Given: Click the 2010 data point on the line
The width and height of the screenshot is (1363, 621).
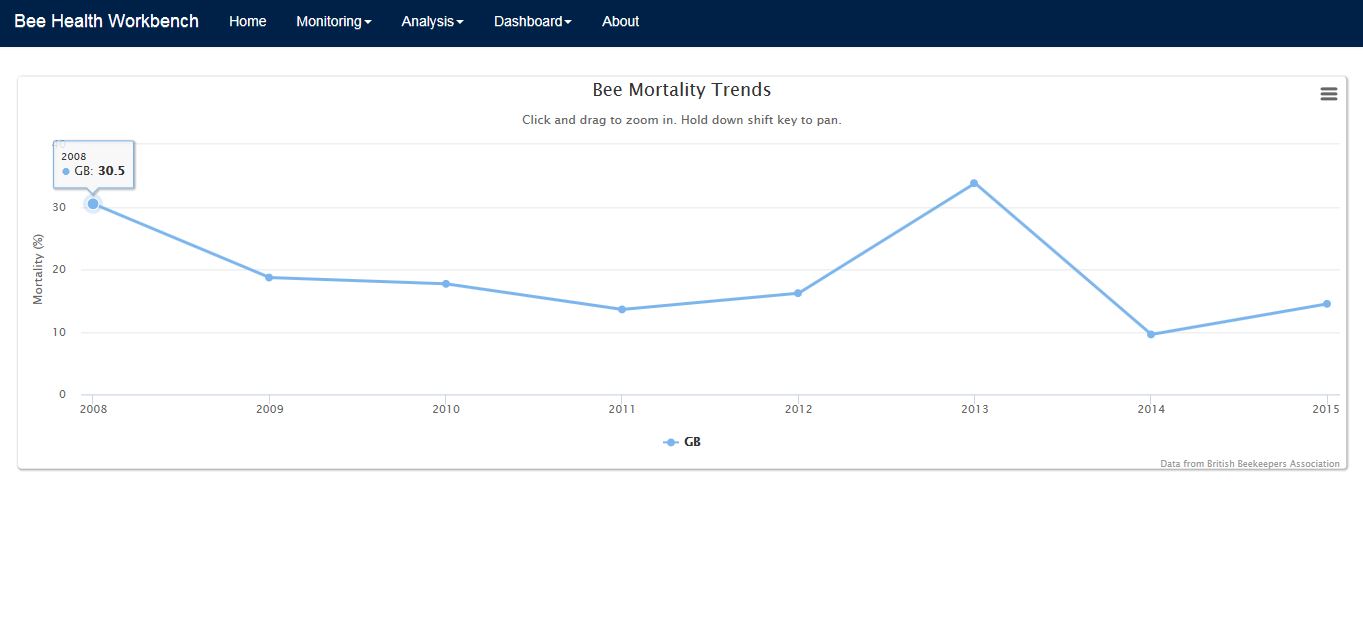Looking at the screenshot, I should coord(446,284).
